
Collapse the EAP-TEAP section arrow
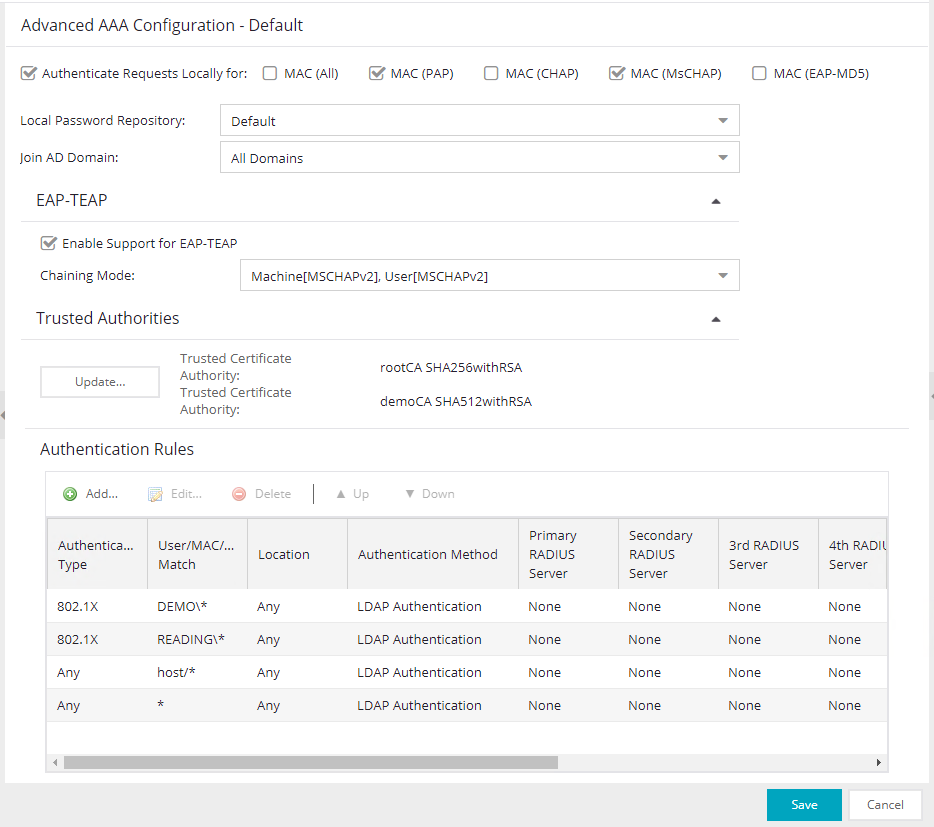click(715, 201)
